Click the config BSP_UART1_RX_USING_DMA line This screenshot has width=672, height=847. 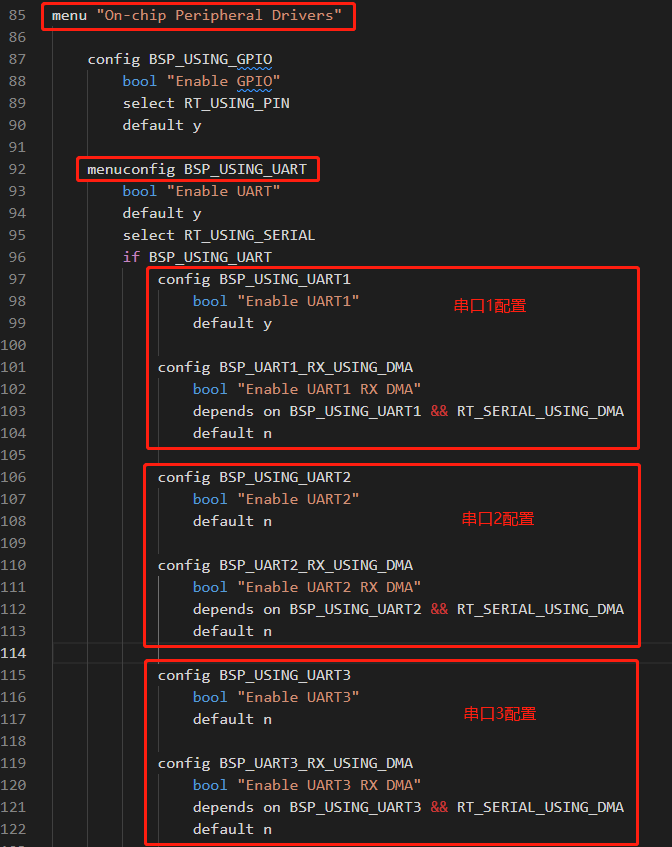pos(285,367)
